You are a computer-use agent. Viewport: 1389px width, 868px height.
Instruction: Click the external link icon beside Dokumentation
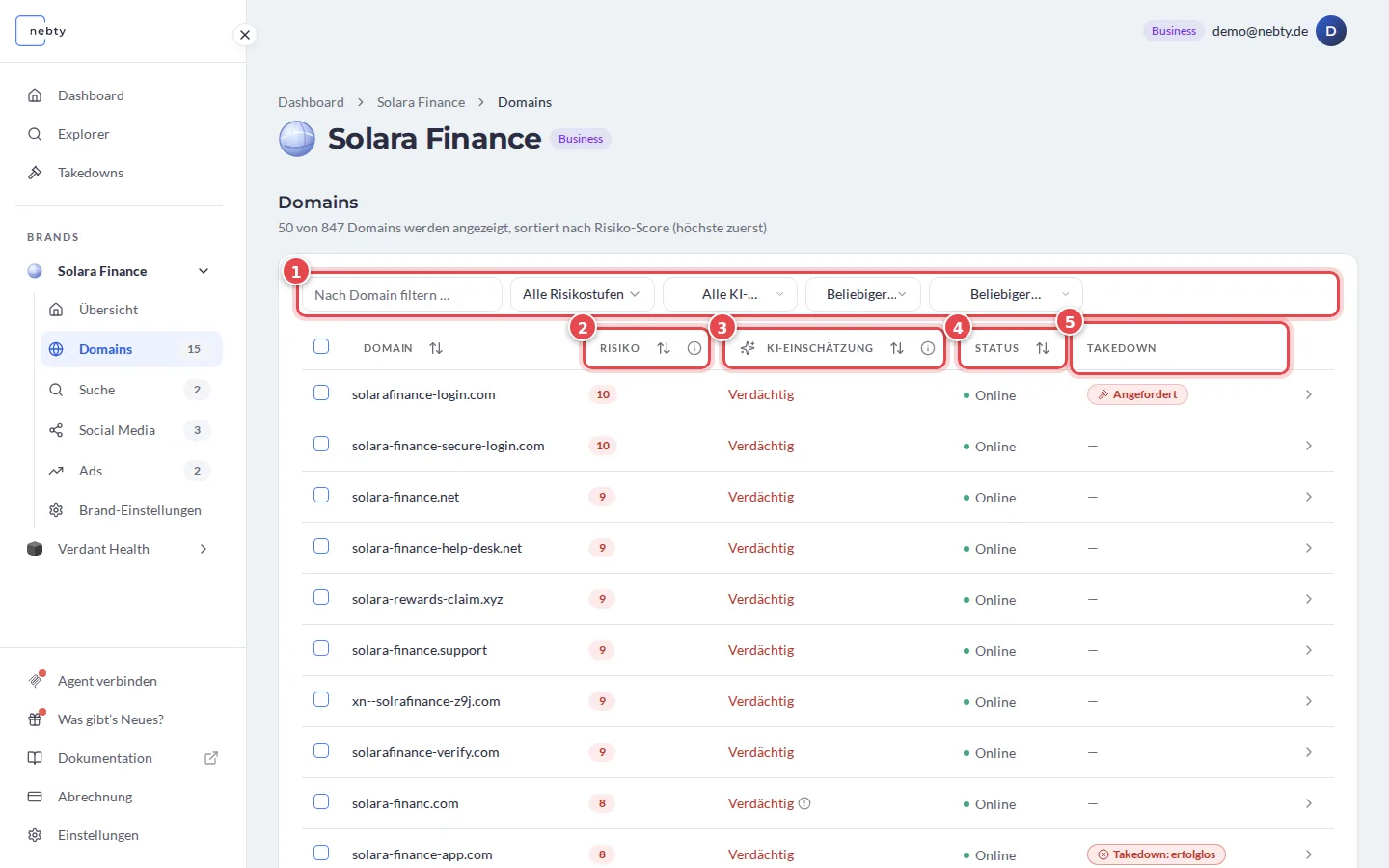[x=211, y=758]
